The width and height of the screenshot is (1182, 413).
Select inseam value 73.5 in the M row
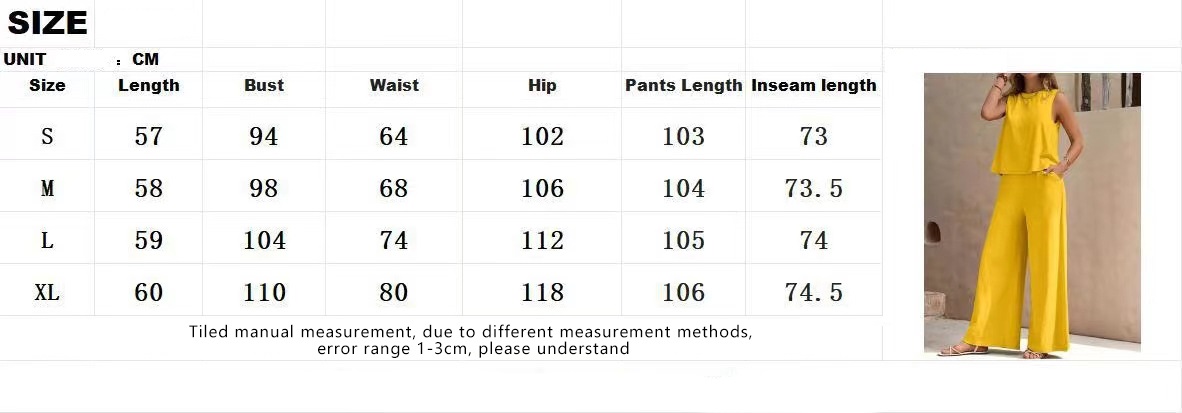[814, 188]
